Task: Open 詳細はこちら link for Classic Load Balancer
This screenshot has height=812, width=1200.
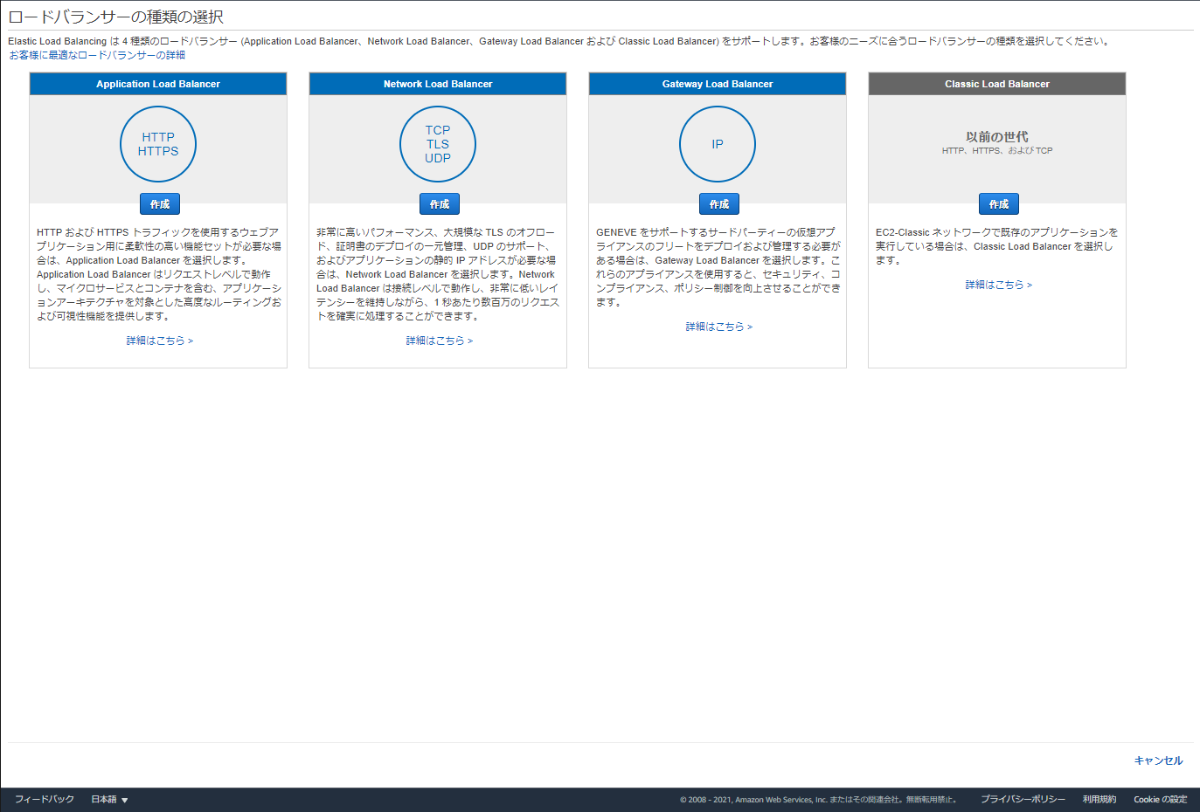Action: tap(998, 285)
